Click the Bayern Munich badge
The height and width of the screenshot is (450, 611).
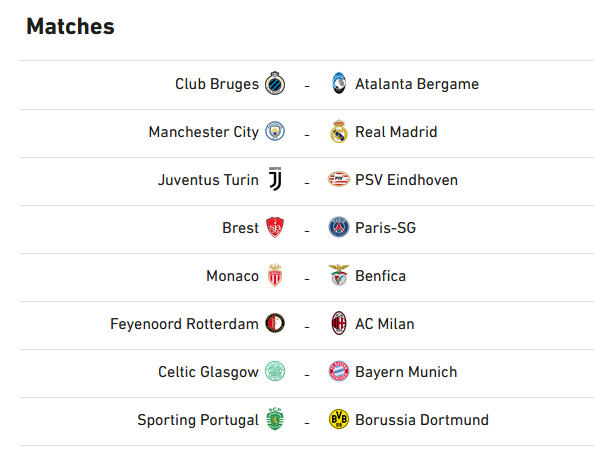339,371
